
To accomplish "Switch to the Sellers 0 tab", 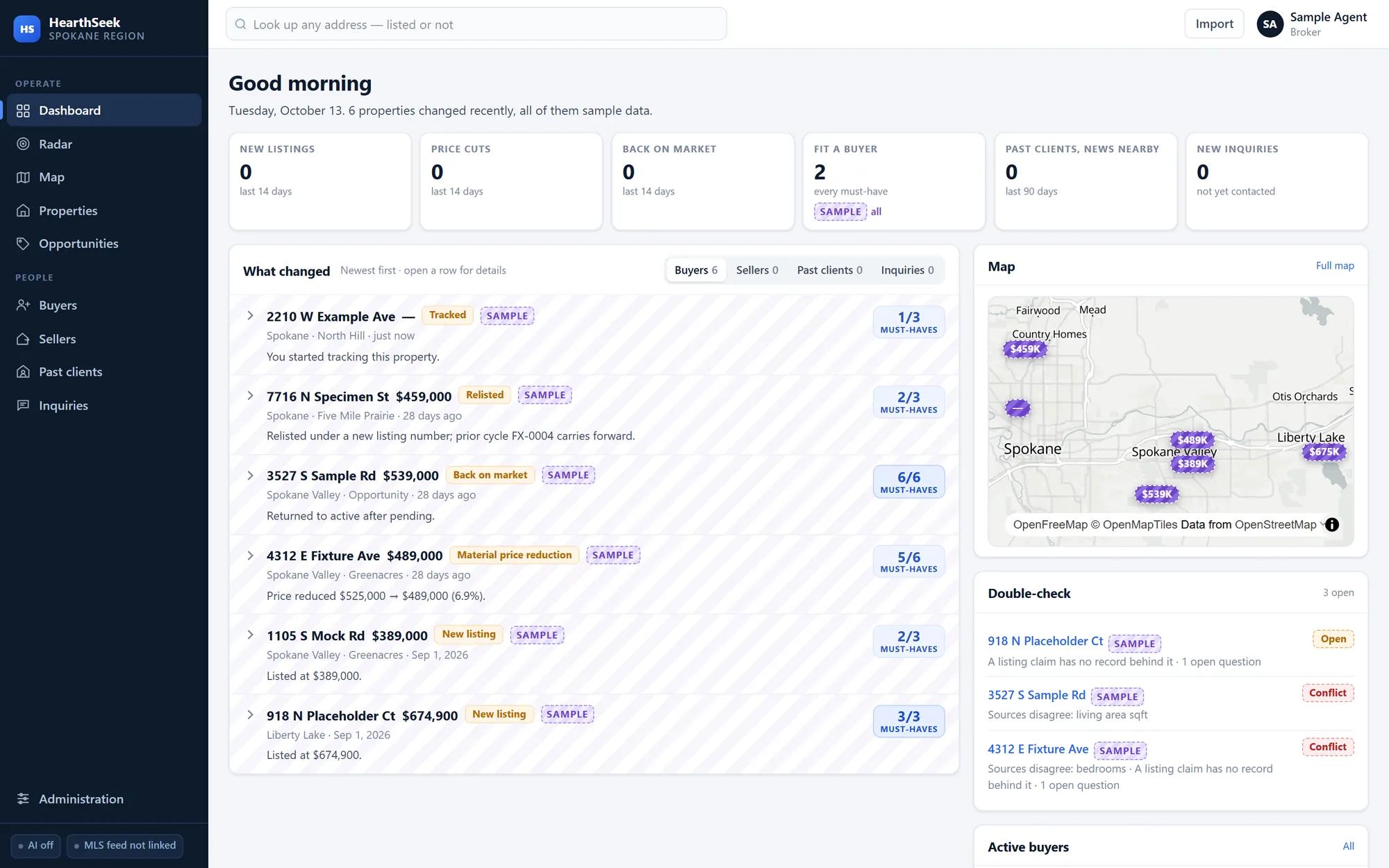I will (757, 270).
